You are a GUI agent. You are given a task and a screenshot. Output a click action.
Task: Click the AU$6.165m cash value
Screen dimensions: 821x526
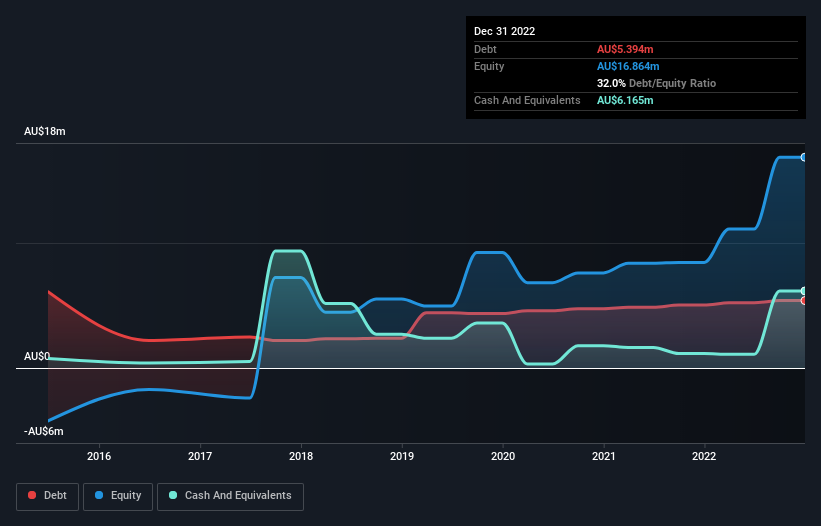pos(625,100)
